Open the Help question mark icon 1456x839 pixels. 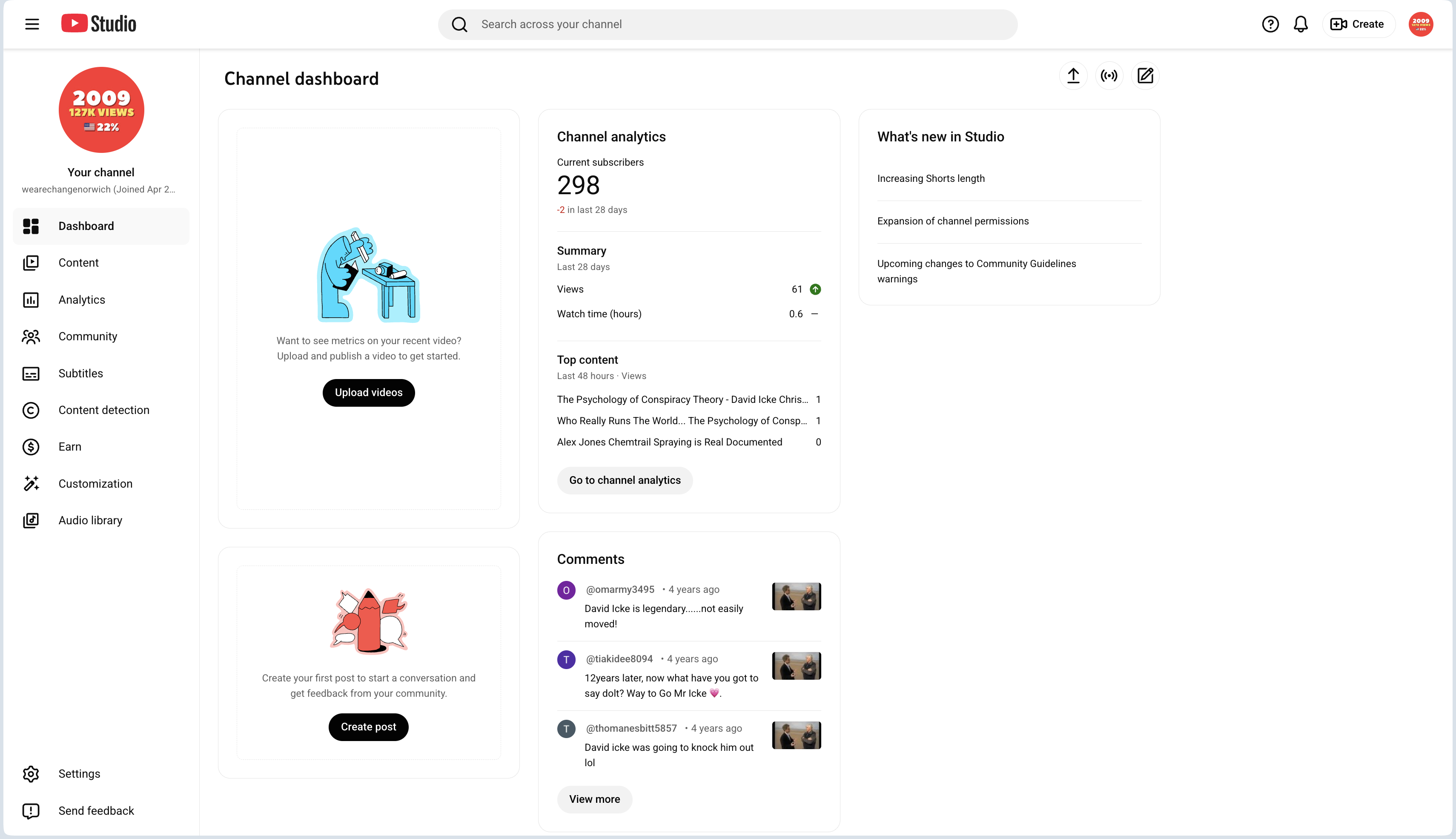point(1270,24)
